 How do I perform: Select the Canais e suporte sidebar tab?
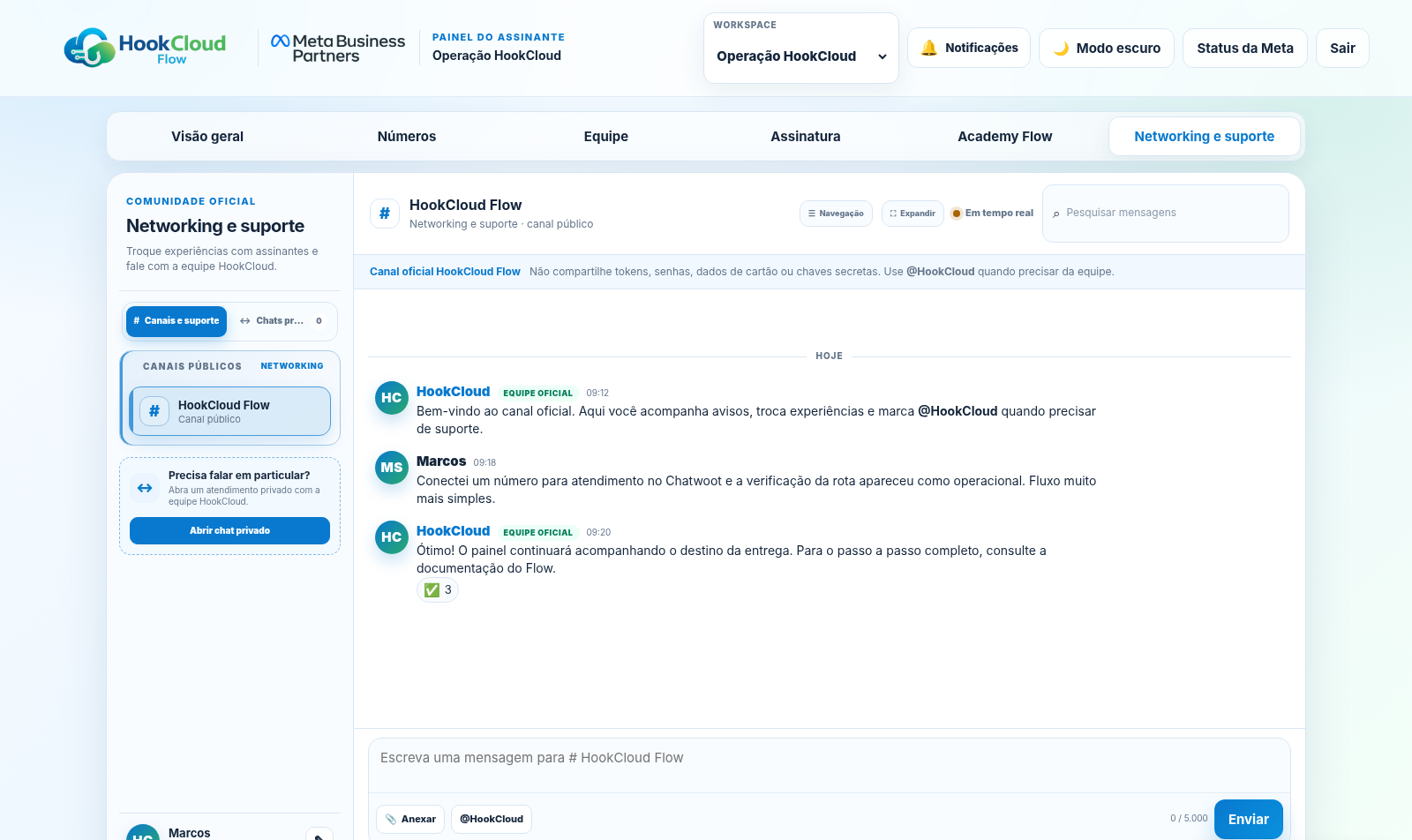pyautogui.click(x=176, y=321)
